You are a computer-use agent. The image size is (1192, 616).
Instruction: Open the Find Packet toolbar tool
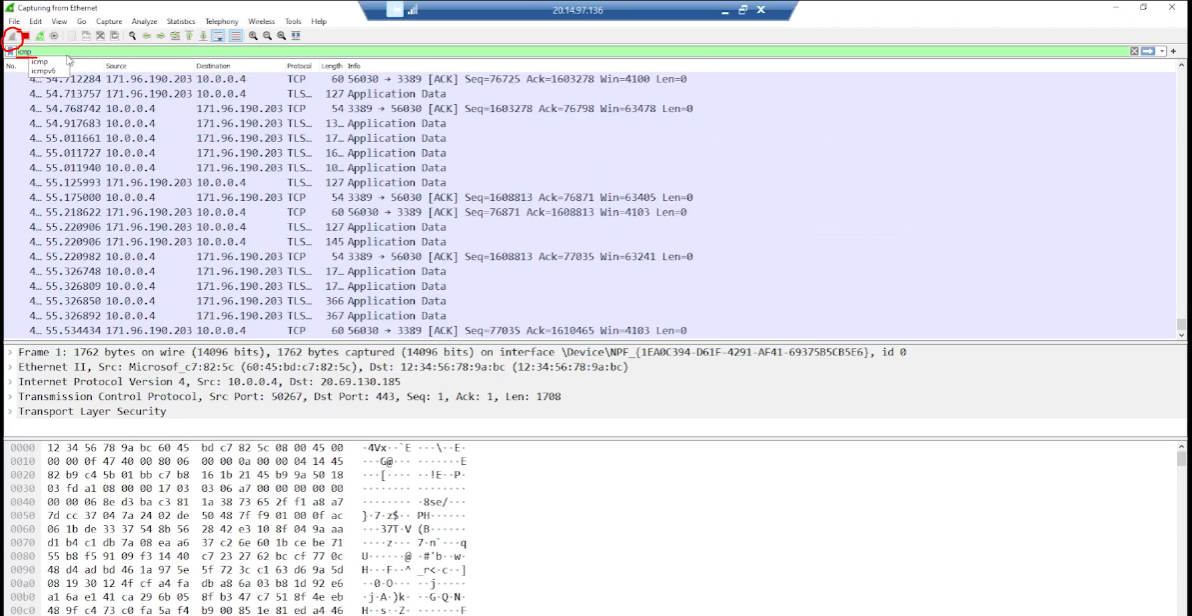click(x=131, y=35)
